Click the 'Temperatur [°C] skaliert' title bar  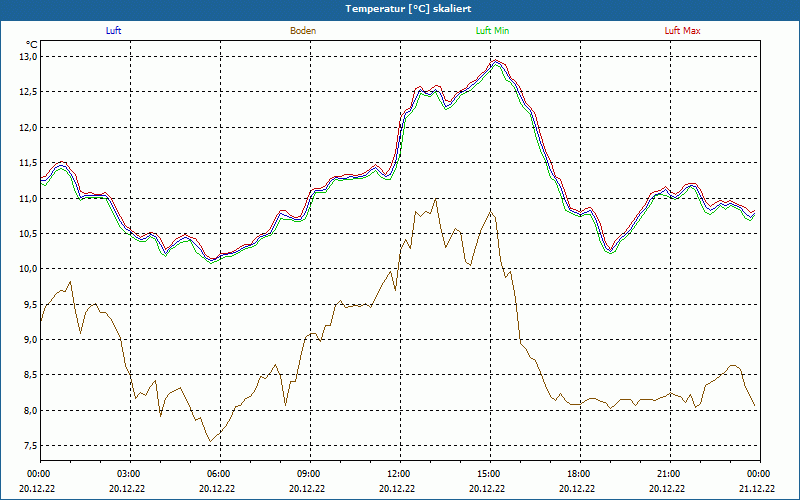400,9
